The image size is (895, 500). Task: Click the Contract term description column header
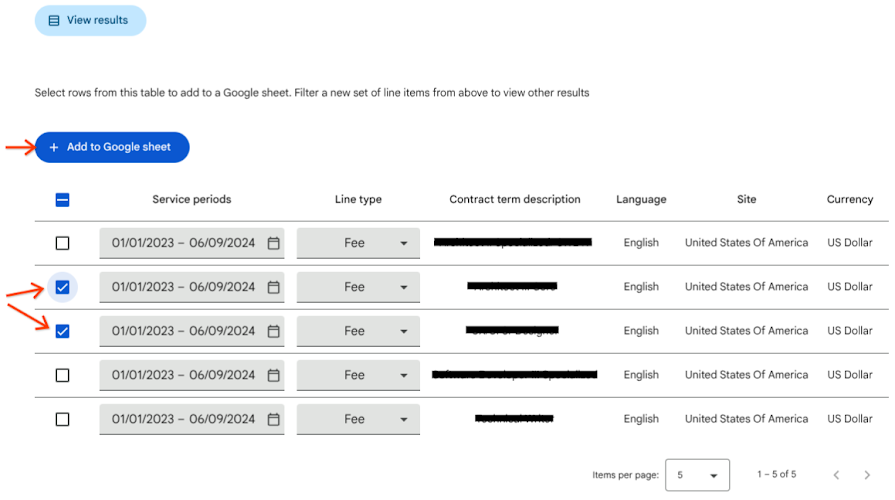click(515, 199)
